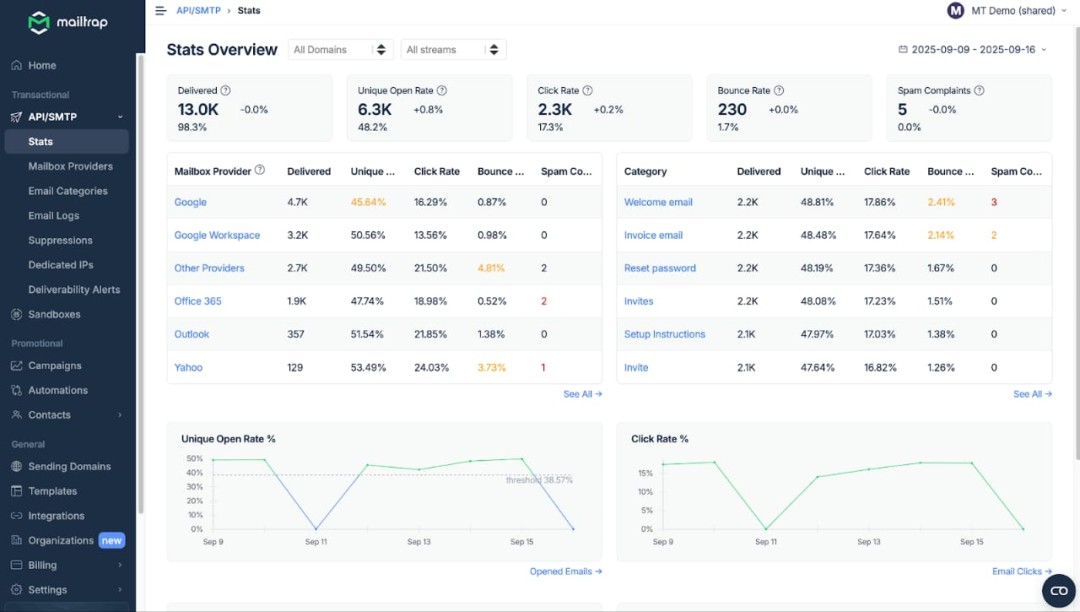Open the date range picker
The width and height of the screenshot is (1080, 612).
click(x=972, y=49)
